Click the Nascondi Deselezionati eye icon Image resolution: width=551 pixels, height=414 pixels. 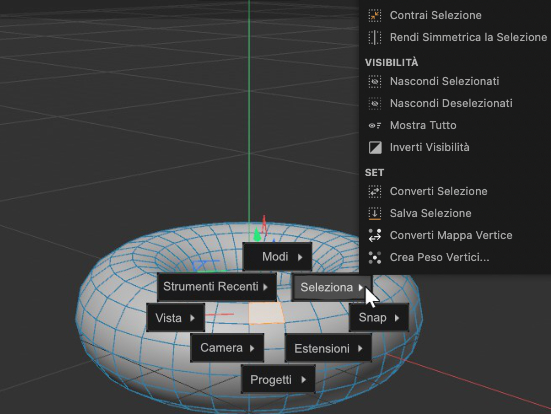(x=375, y=103)
